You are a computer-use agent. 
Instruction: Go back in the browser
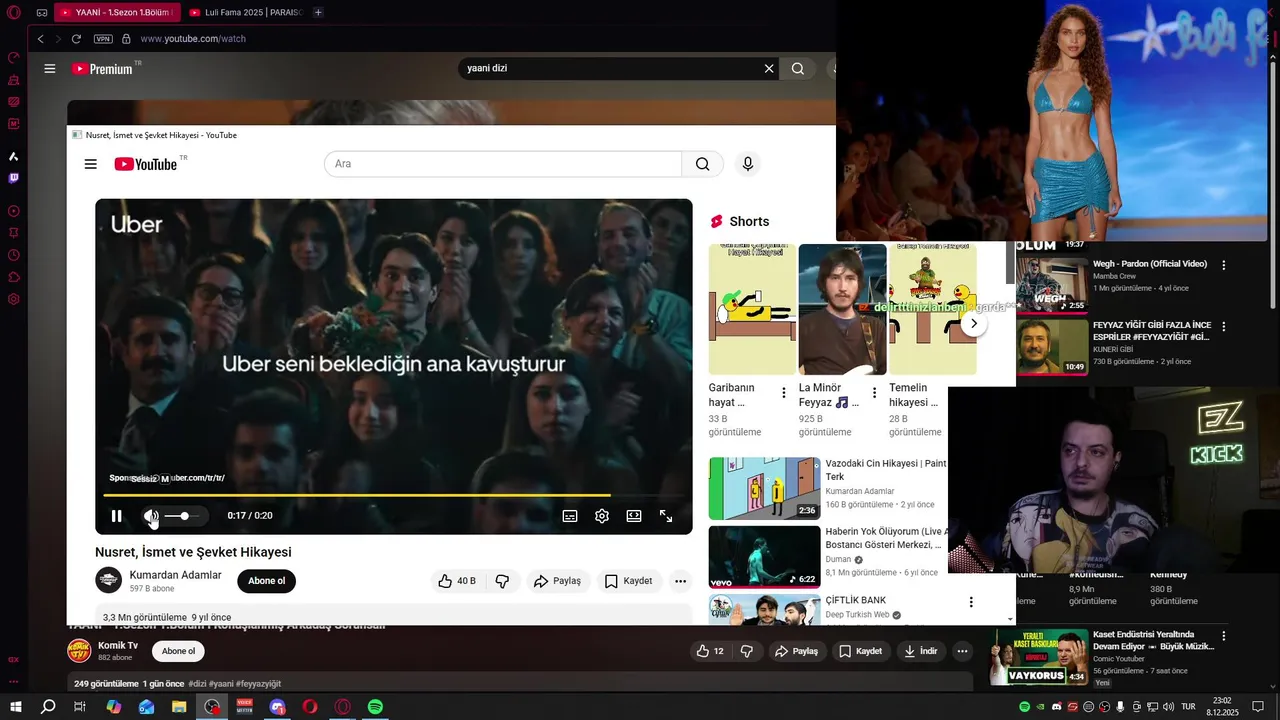coord(40,39)
